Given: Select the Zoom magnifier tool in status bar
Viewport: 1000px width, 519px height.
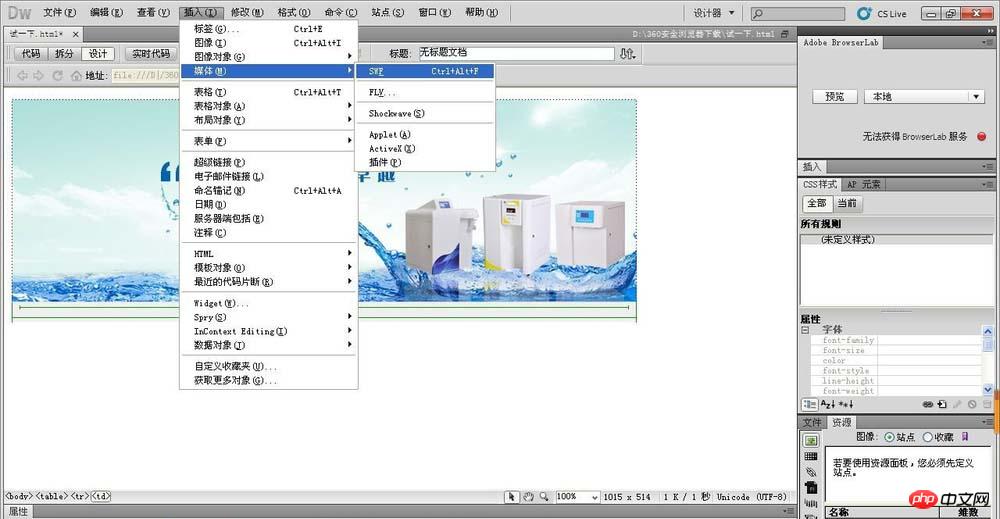Looking at the screenshot, I should (x=544, y=497).
